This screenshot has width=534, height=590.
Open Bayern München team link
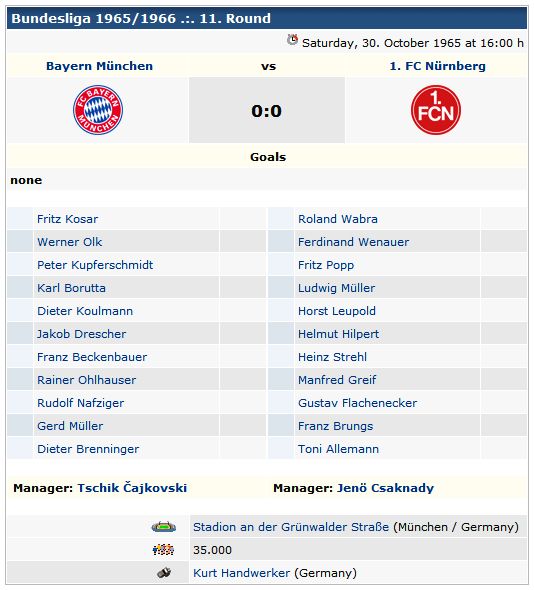coord(99,66)
